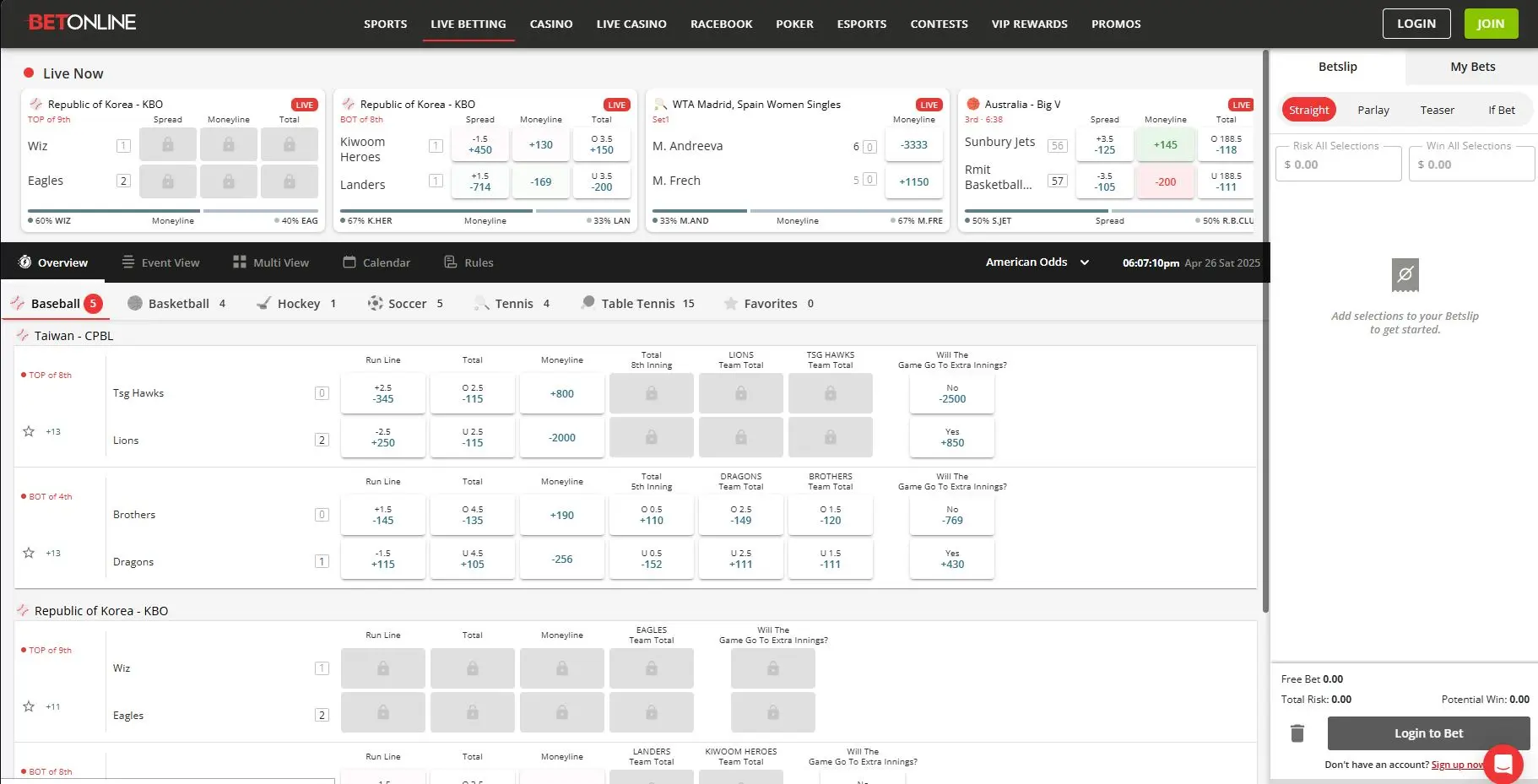This screenshot has width=1538, height=784.
Task: Pick Tsg Hawks moneyline +800
Action: 562,393
